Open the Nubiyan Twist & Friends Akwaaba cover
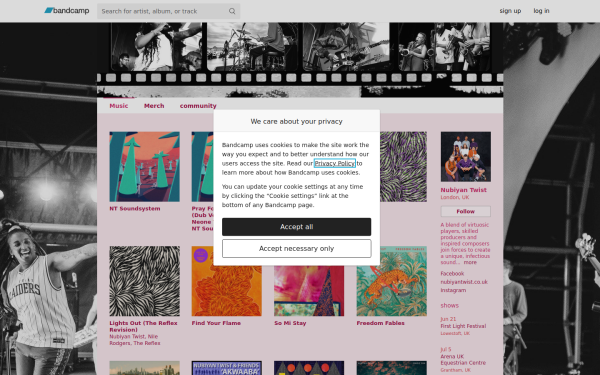600x375 pixels. point(227,368)
